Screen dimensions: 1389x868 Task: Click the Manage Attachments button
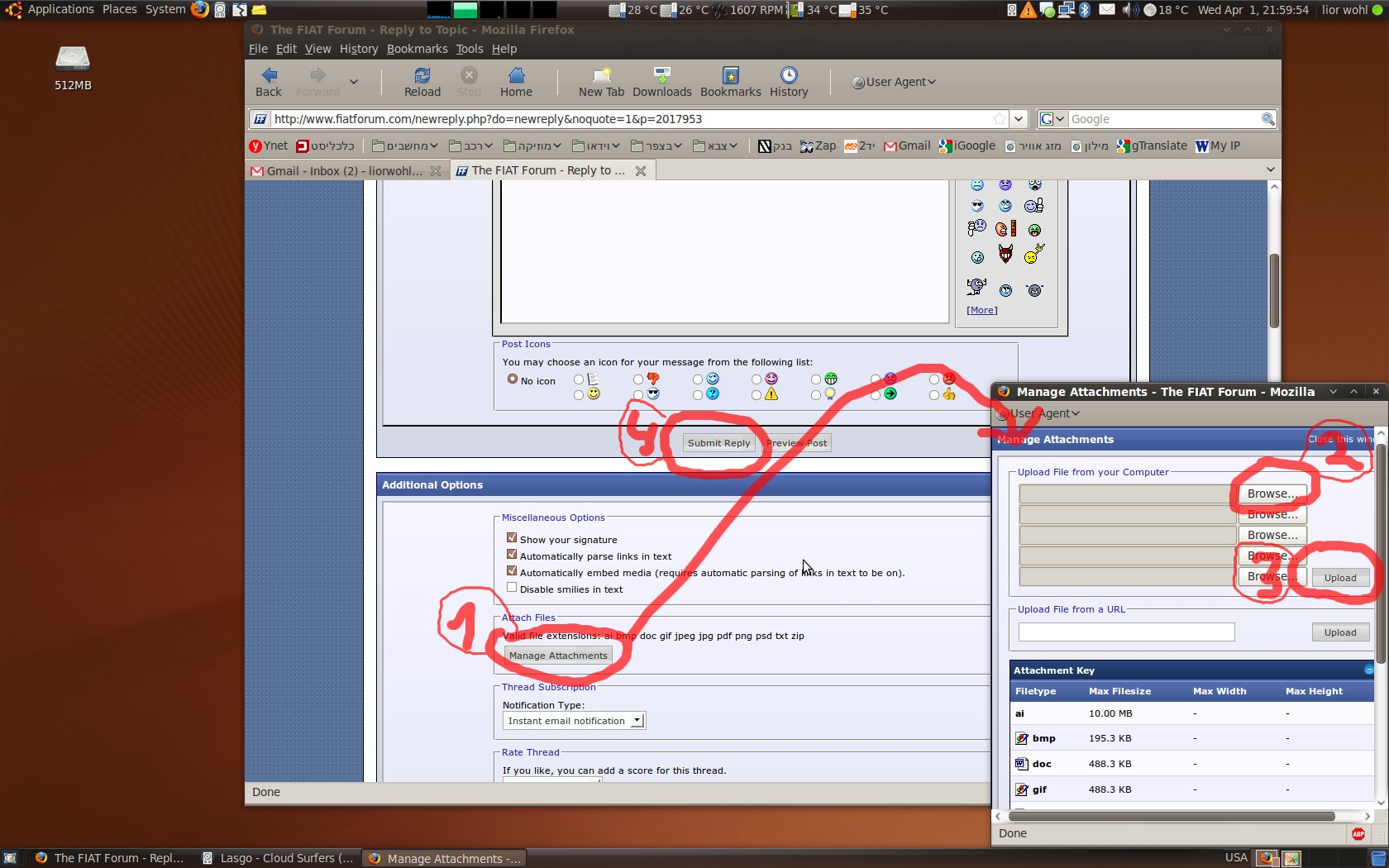[558, 656]
